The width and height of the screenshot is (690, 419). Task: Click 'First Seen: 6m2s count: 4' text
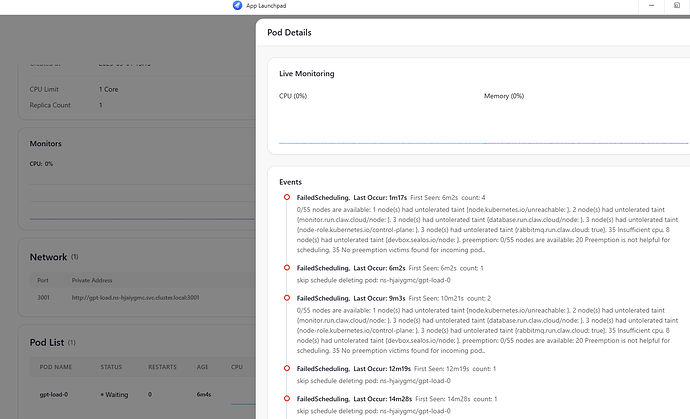(448, 198)
